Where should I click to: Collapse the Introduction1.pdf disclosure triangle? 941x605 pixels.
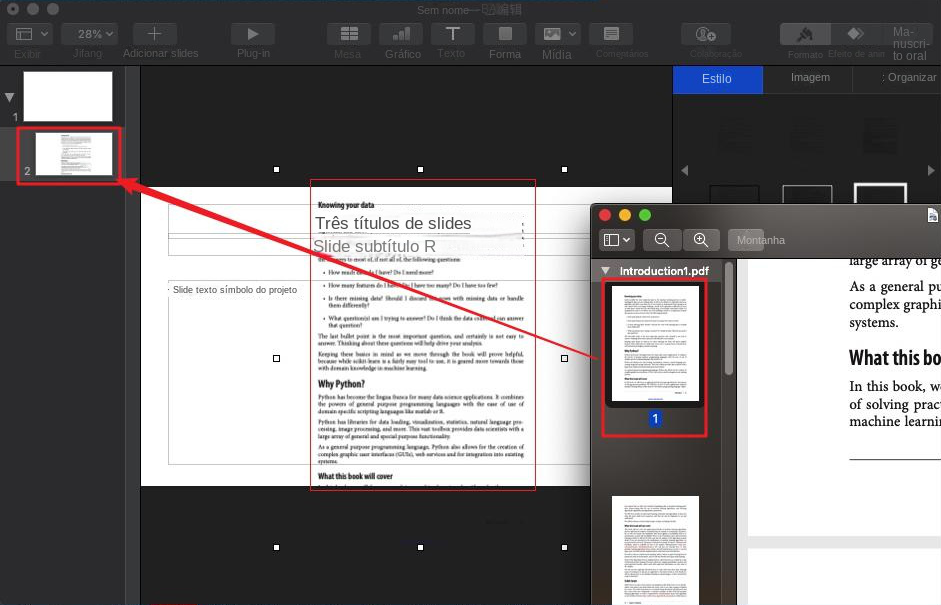coord(606,271)
